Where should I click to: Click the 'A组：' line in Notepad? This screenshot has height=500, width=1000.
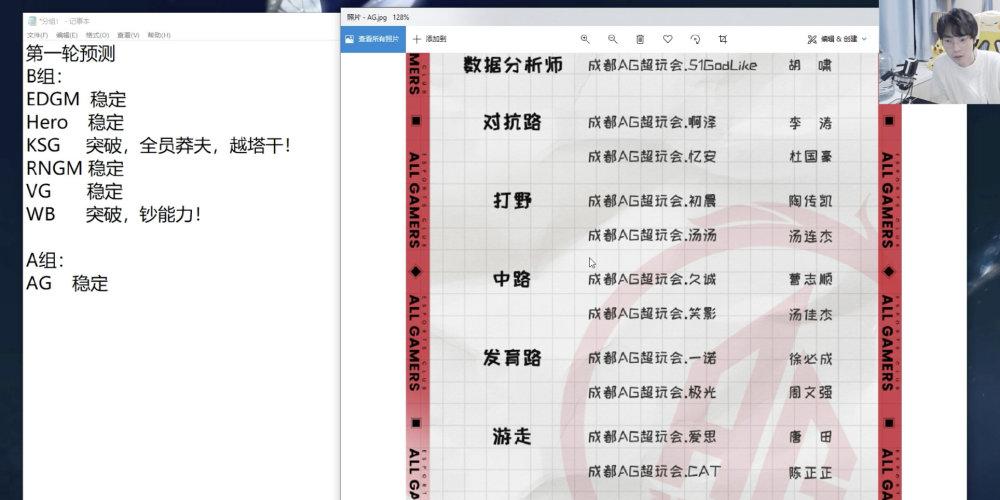coord(45,260)
